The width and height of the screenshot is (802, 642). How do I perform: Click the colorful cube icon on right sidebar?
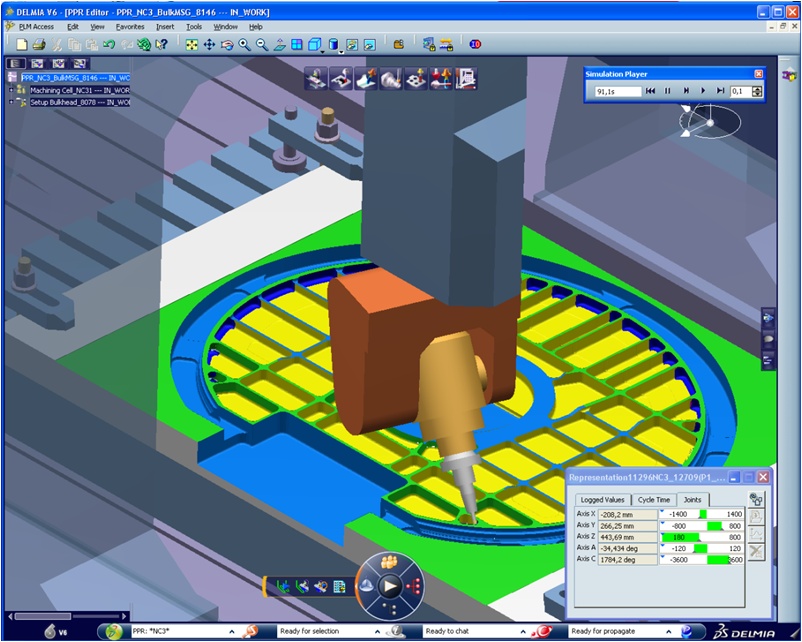point(789,75)
